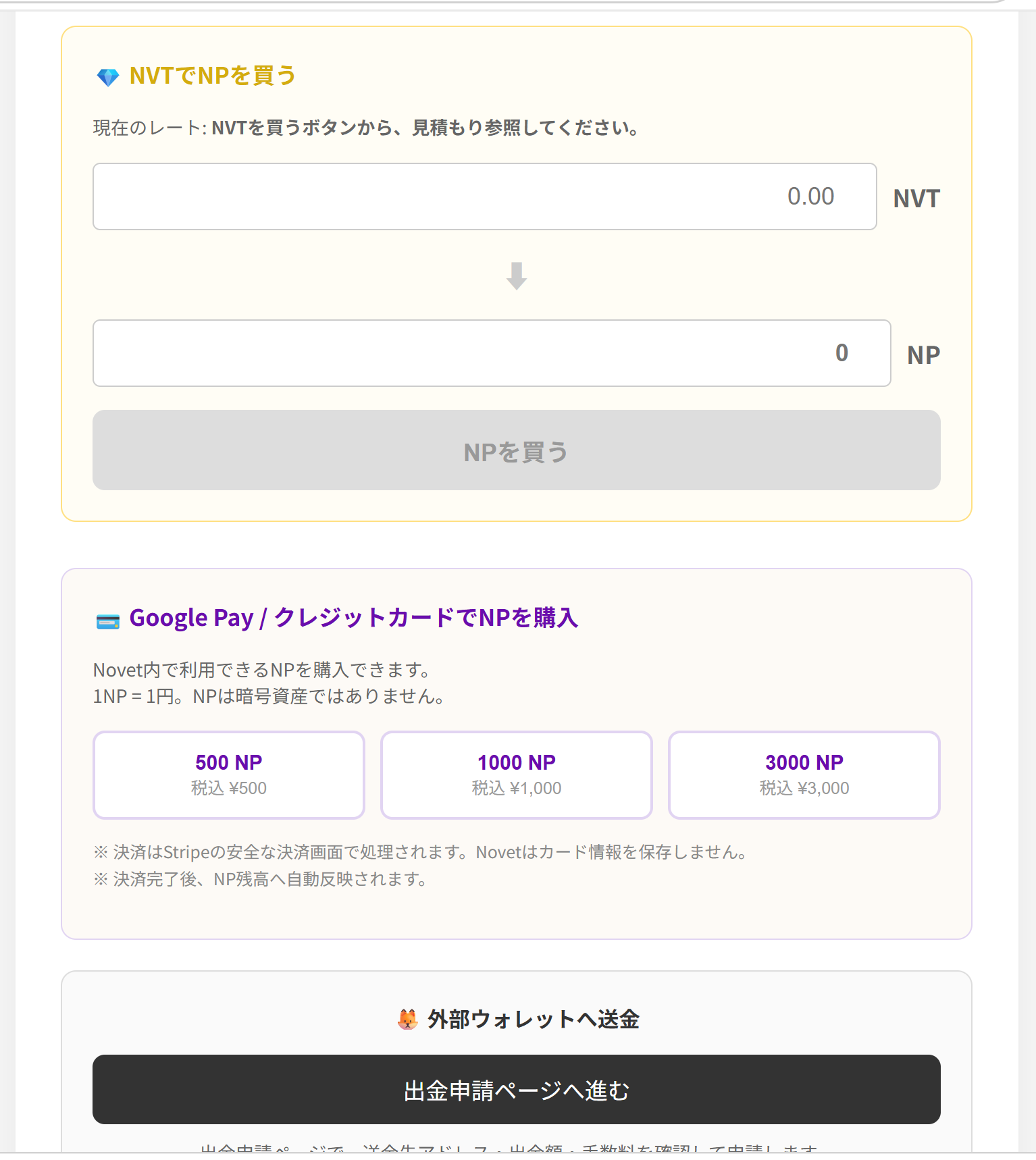1036x1160 pixels.
Task: Click the NVTでNPを買う heading
Action: (x=213, y=76)
